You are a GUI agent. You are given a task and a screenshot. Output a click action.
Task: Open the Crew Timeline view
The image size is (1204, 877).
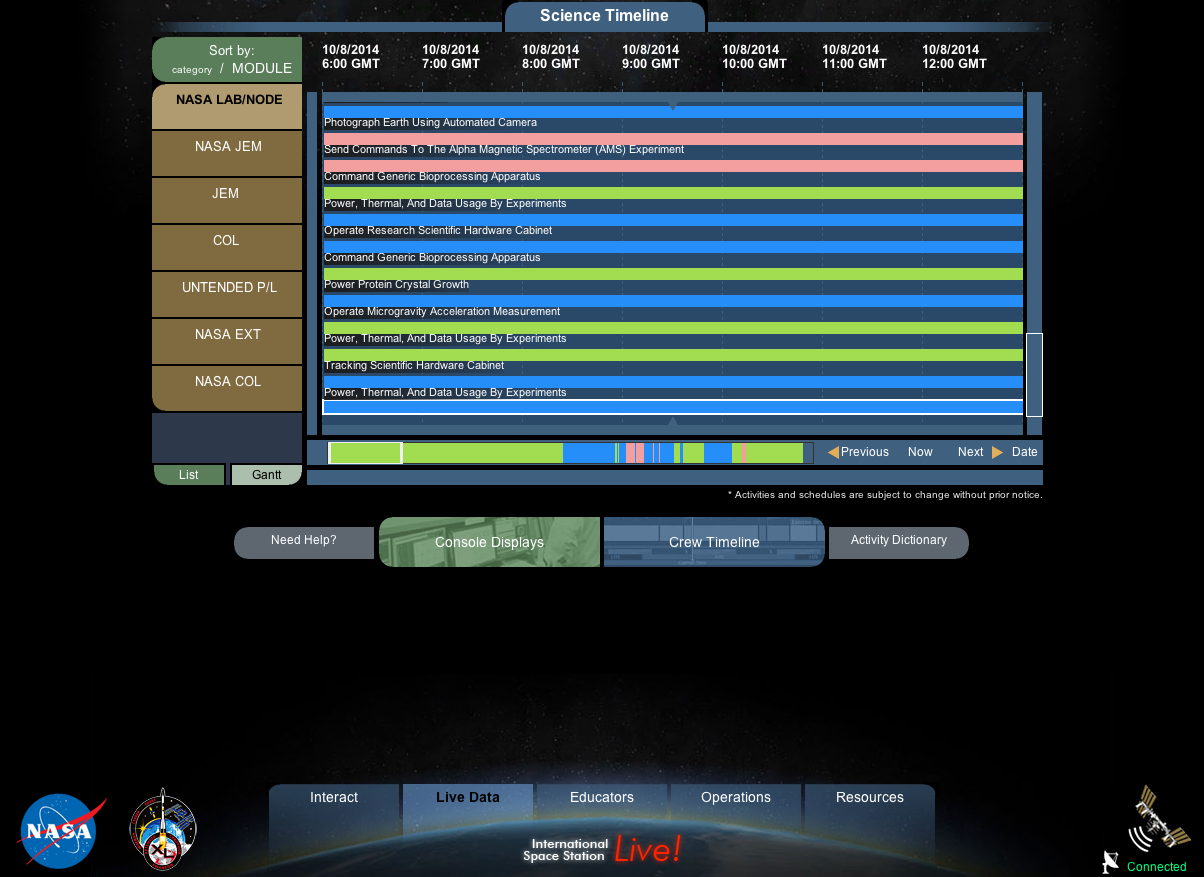[x=714, y=542]
